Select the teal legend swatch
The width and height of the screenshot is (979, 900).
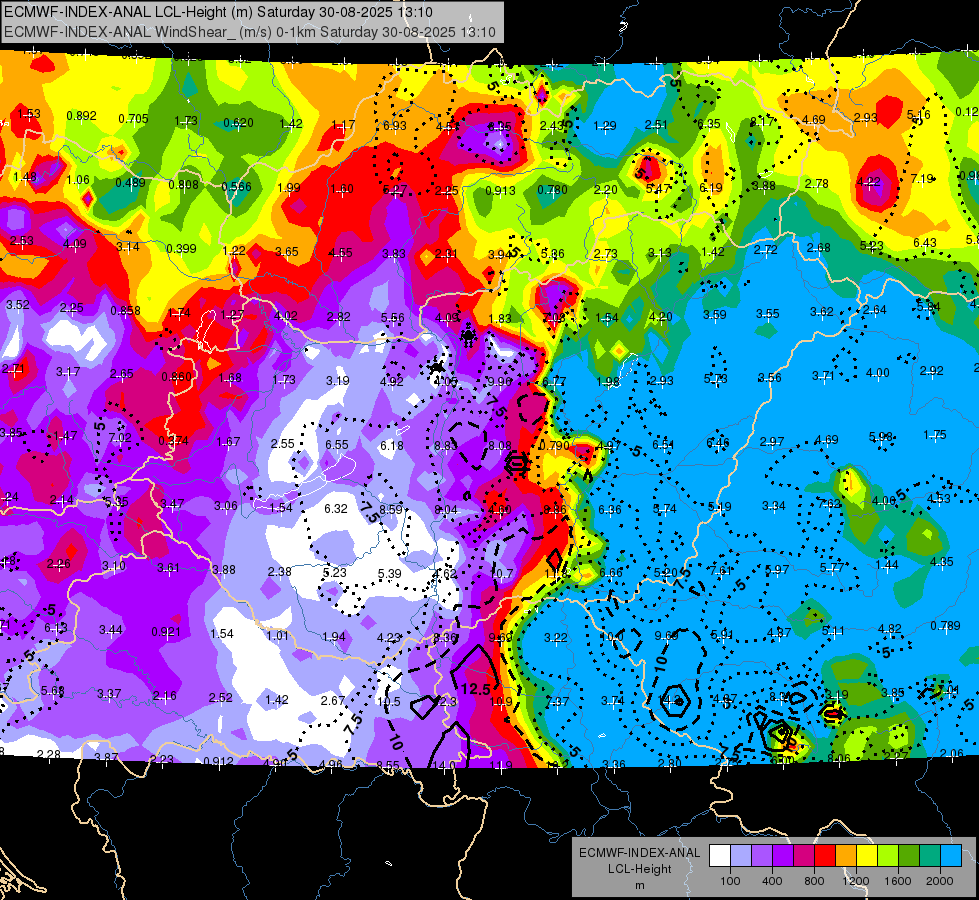point(929,856)
